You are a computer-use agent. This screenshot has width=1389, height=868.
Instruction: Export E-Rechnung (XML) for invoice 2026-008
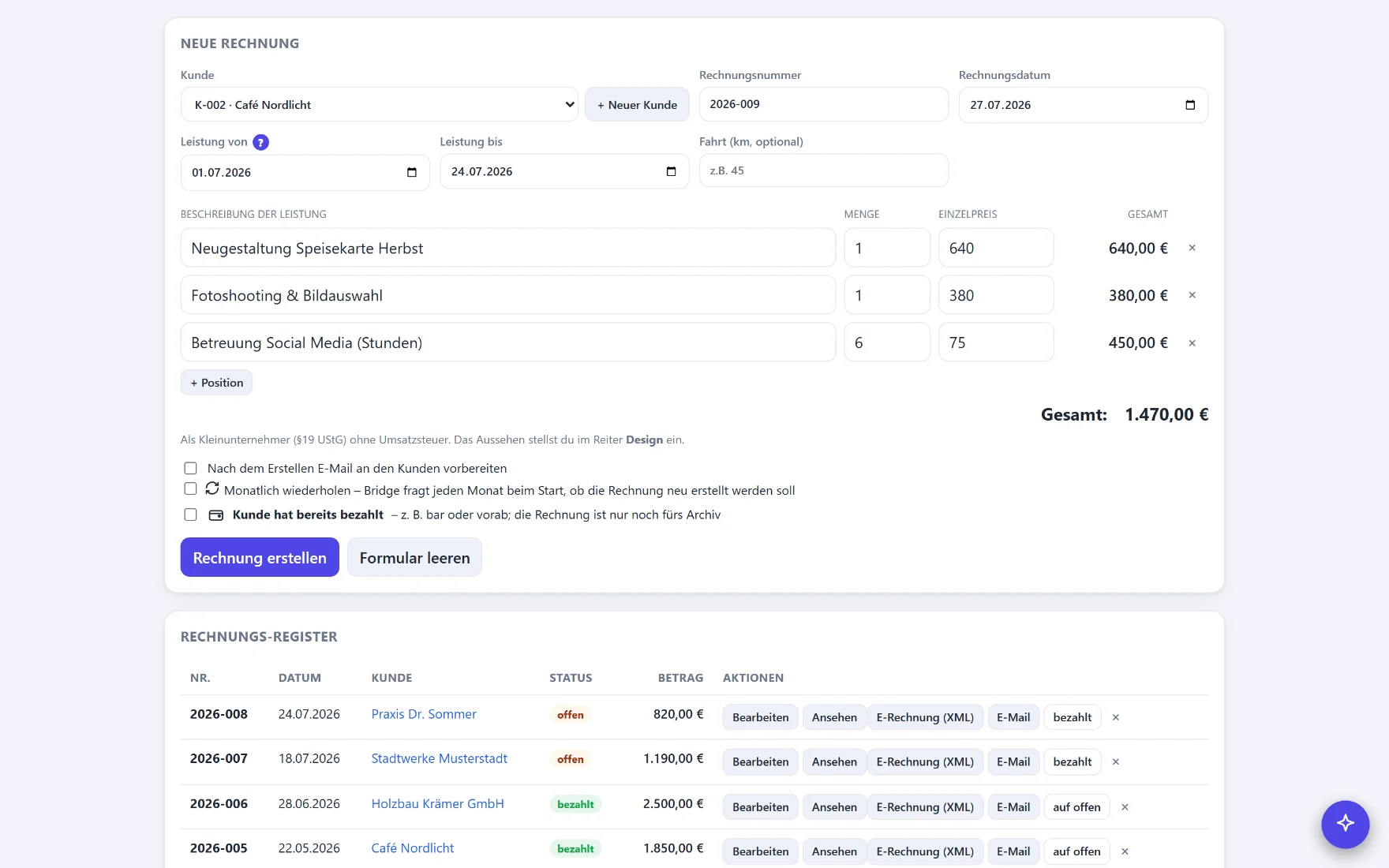(925, 717)
